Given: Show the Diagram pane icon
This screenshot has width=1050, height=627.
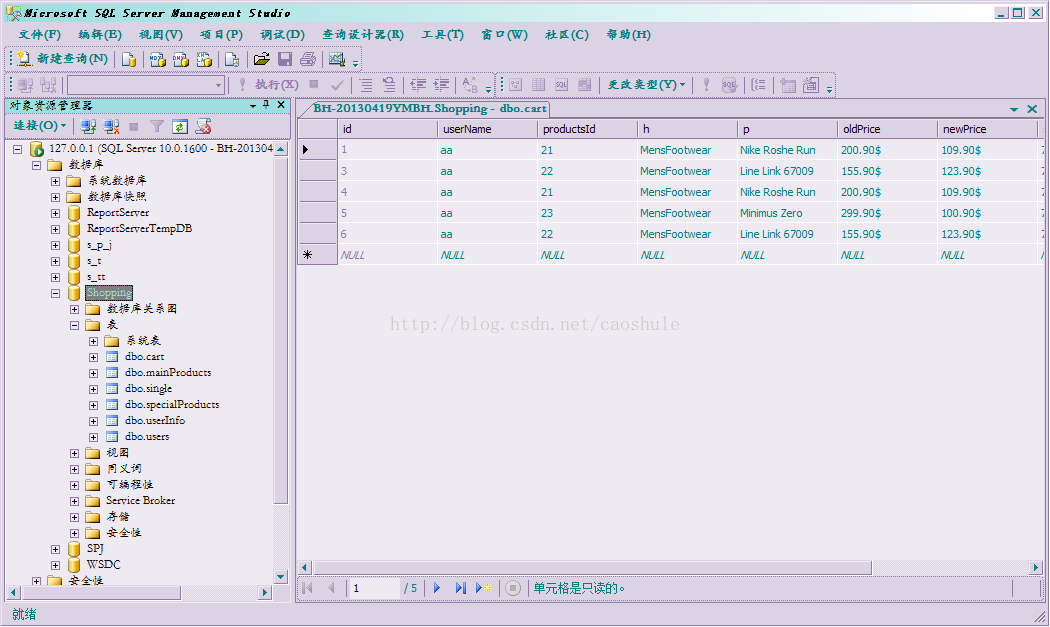Looking at the screenshot, I should pos(516,85).
